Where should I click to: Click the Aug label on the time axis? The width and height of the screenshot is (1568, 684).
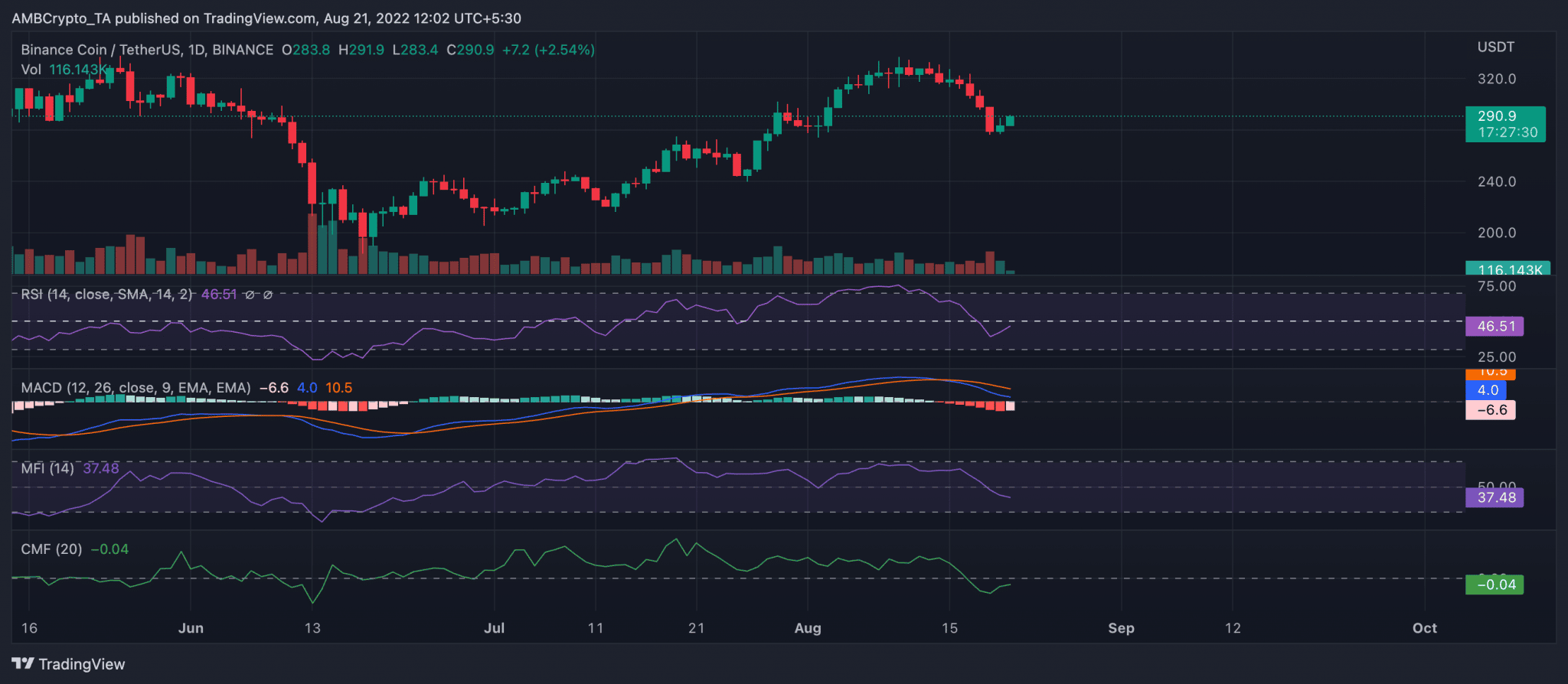click(x=807, y=628)
